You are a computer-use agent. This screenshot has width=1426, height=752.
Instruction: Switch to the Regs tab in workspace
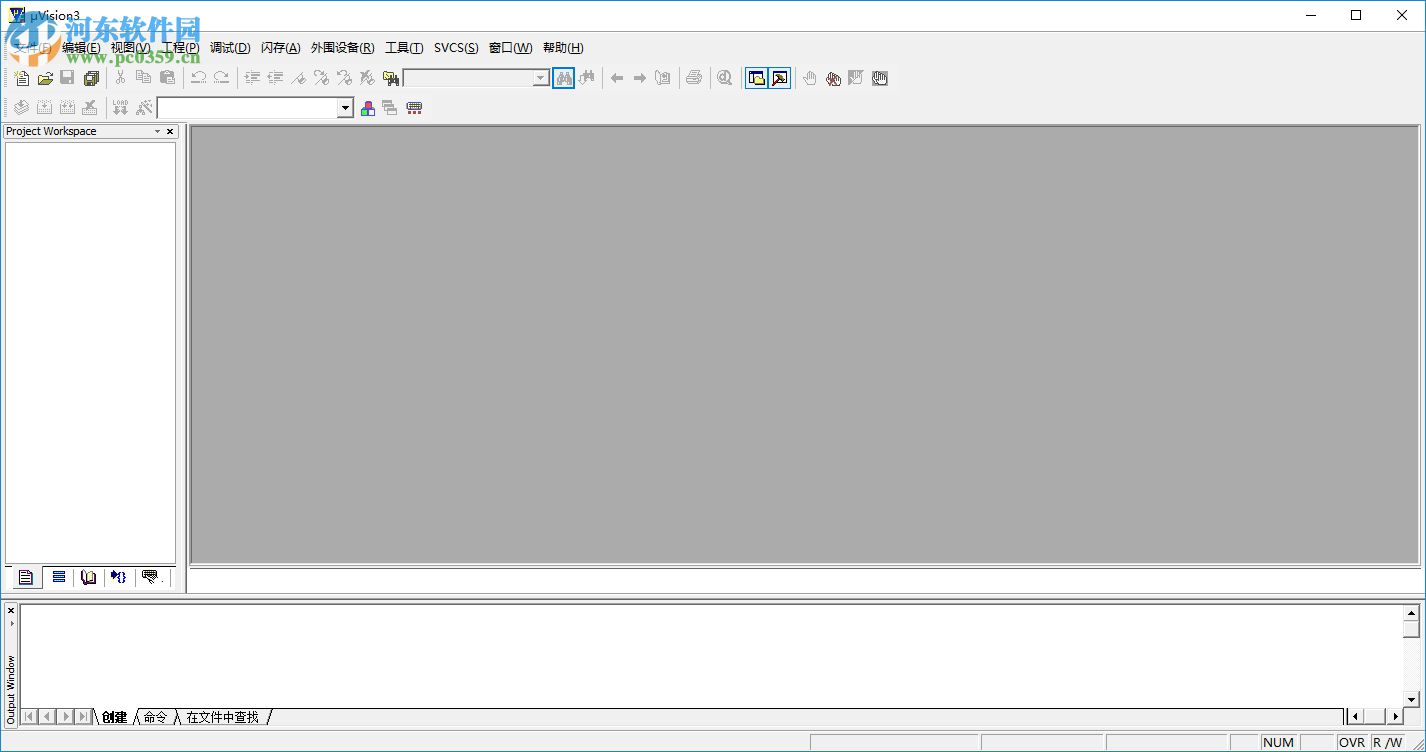59,577
